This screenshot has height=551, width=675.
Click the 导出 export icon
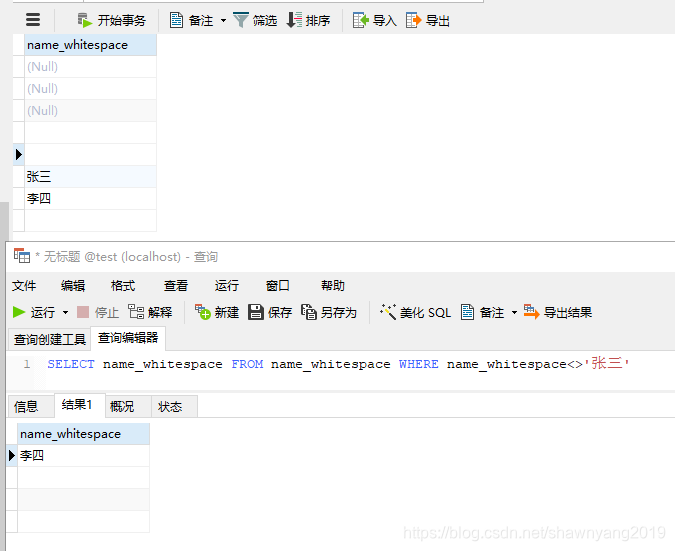coord(413,20)
